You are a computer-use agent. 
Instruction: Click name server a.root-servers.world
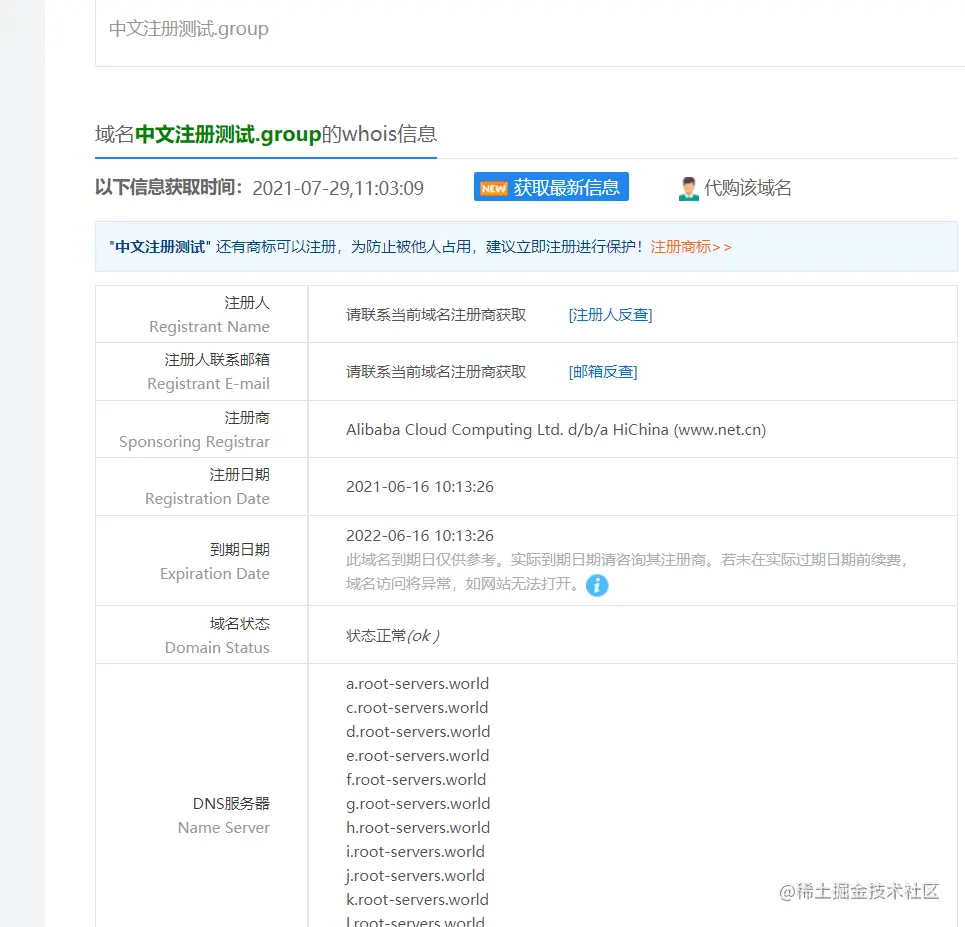click(x=417, y=684)
